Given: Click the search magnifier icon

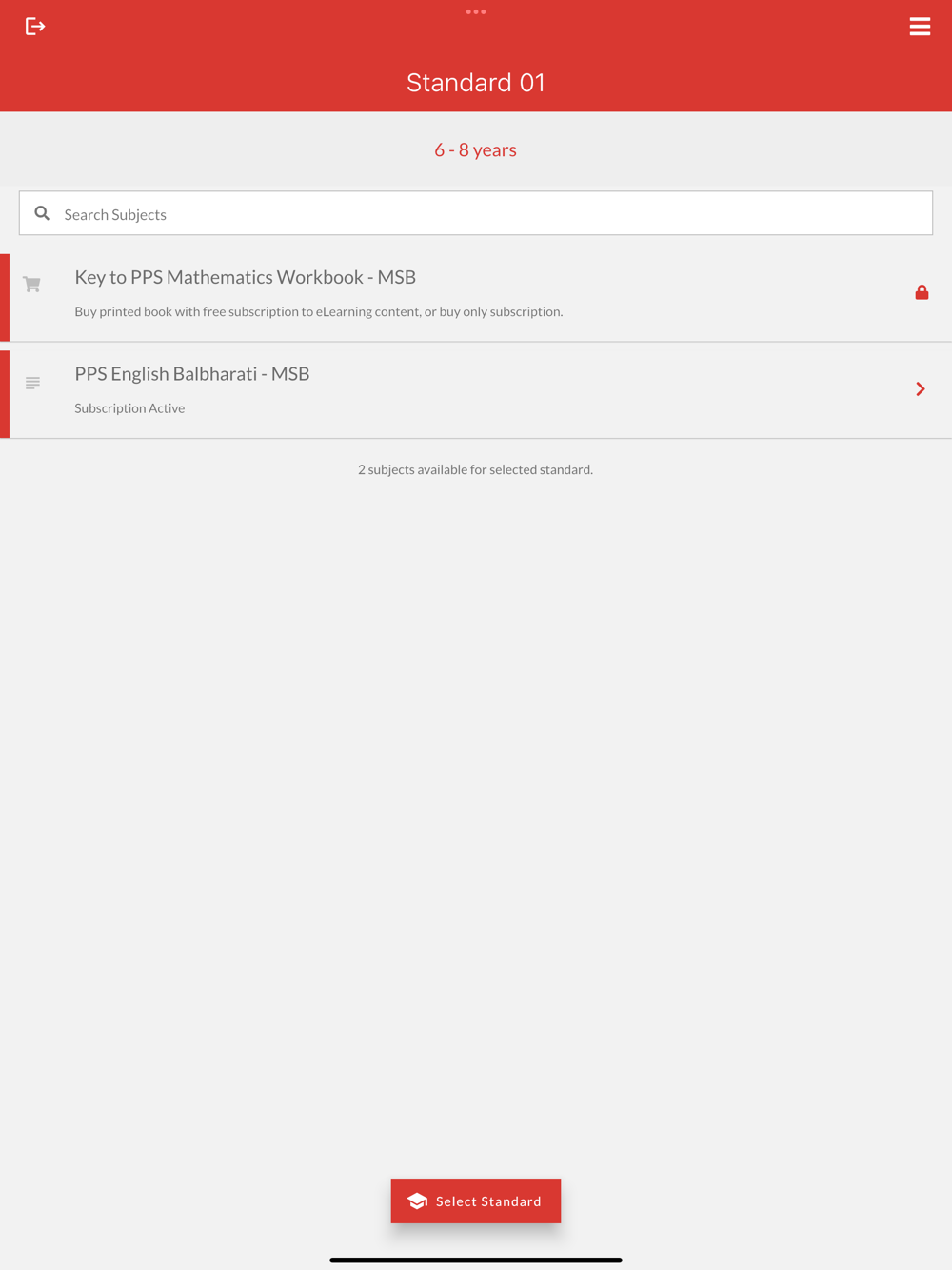Looking at the screenshot, I should click(42, 213).
